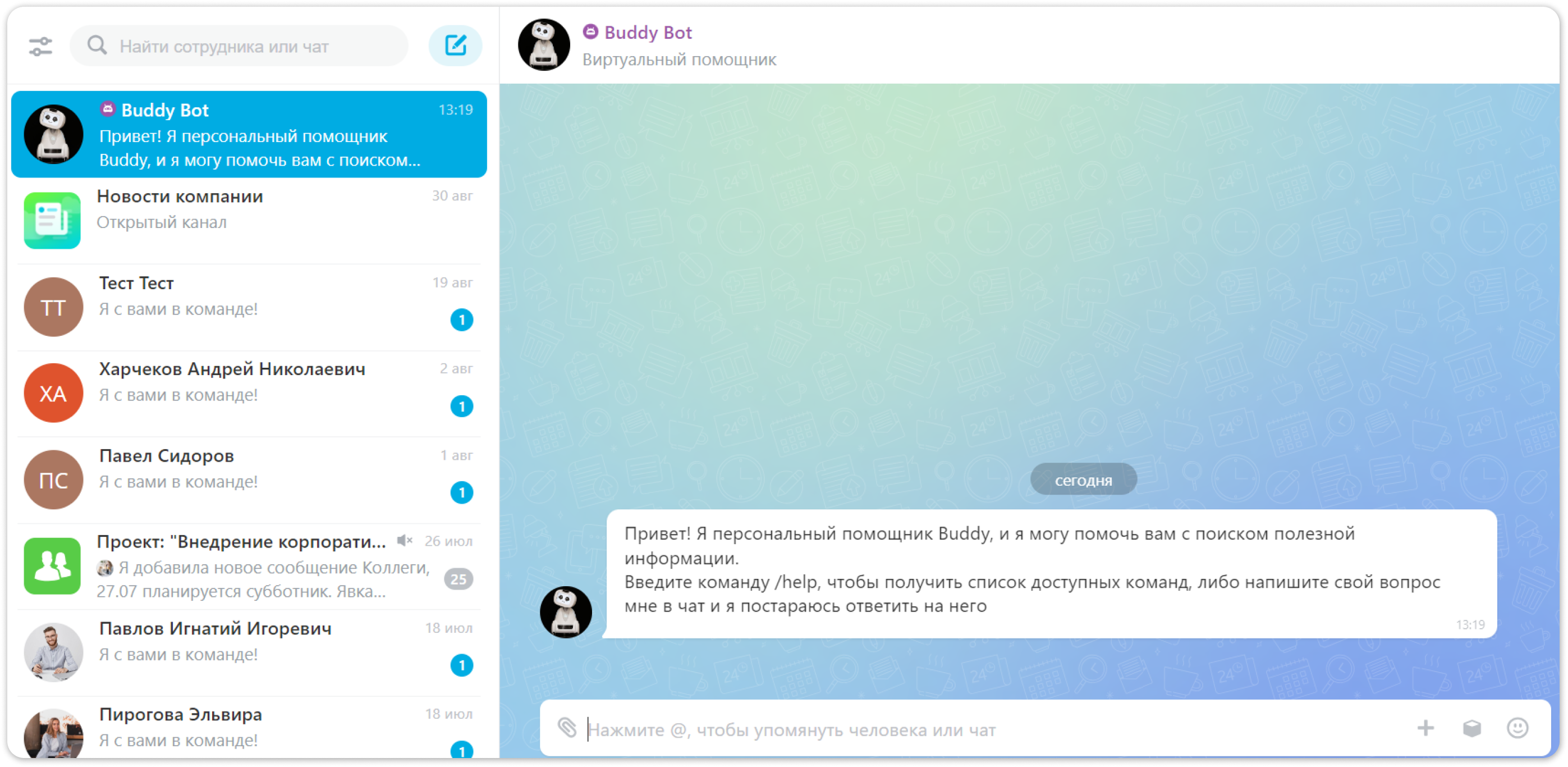The height and width of the screenshot is (767, 1568).
Task: Click unread badge on 'Тест Тест' chat
Action: click(461, 320)
